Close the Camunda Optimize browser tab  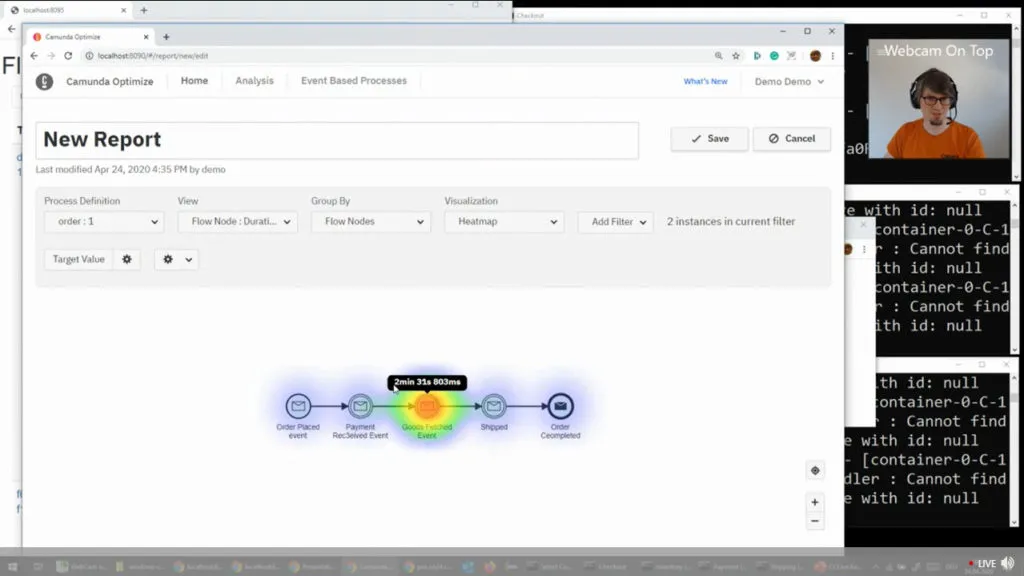pyautogui.click(x=146, y=37)
